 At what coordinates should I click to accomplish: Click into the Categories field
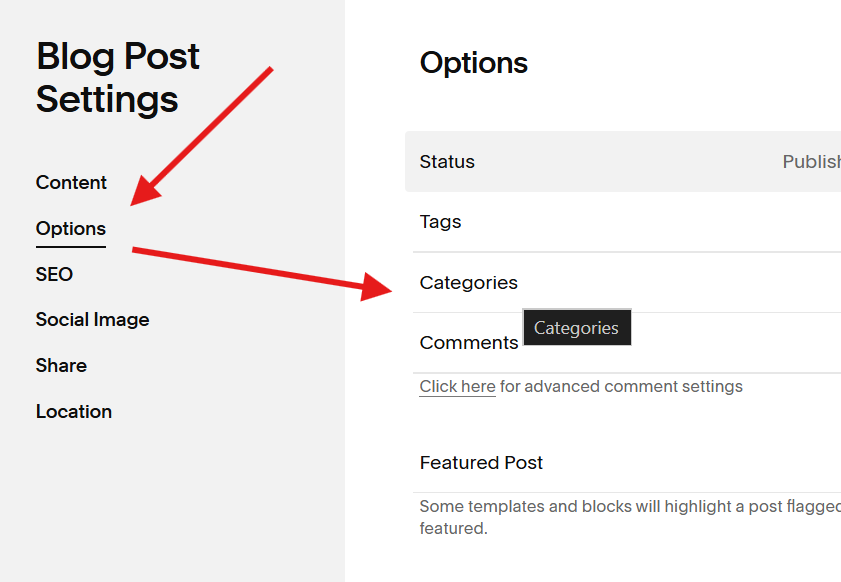click(627, 282)
